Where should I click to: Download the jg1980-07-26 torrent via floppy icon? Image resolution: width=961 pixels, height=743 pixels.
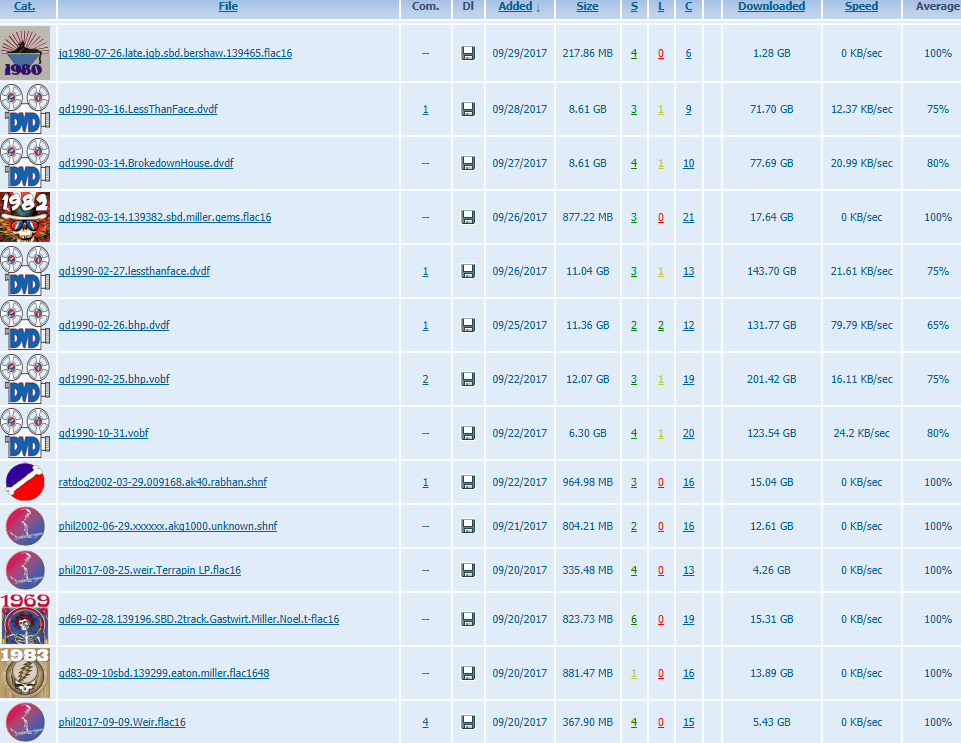click(x=468, y=53)
